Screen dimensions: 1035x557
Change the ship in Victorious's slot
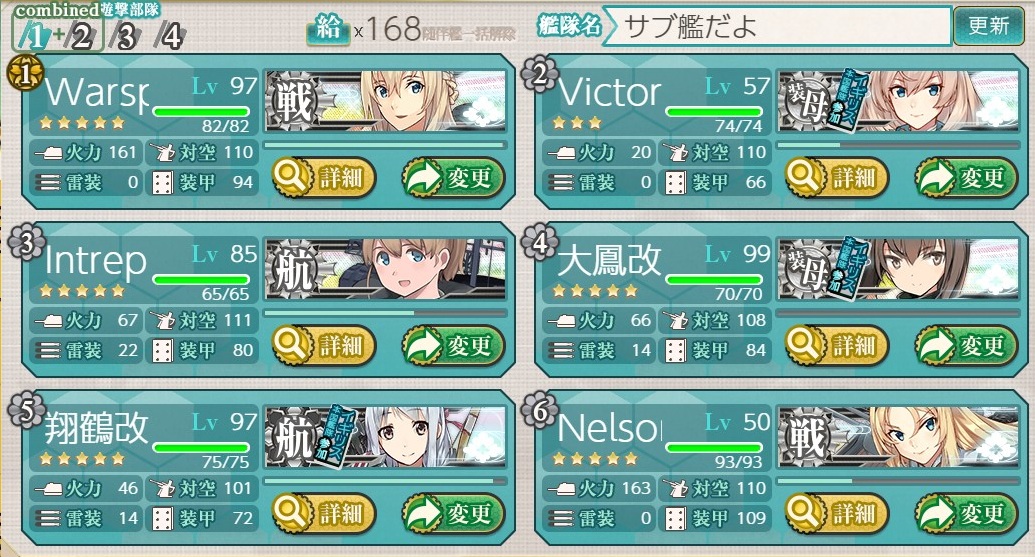[x=966, y=177]
